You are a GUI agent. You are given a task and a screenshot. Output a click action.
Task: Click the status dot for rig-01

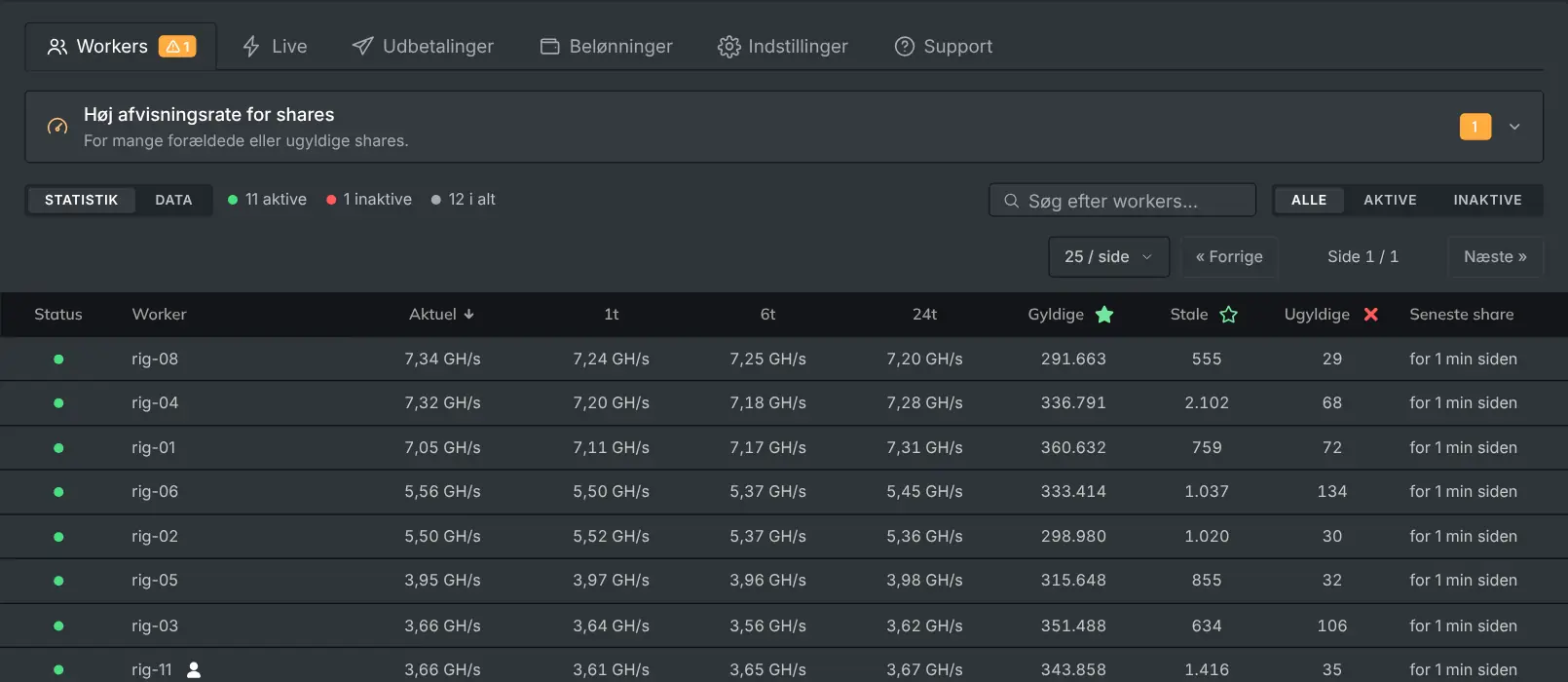[58, 448]
